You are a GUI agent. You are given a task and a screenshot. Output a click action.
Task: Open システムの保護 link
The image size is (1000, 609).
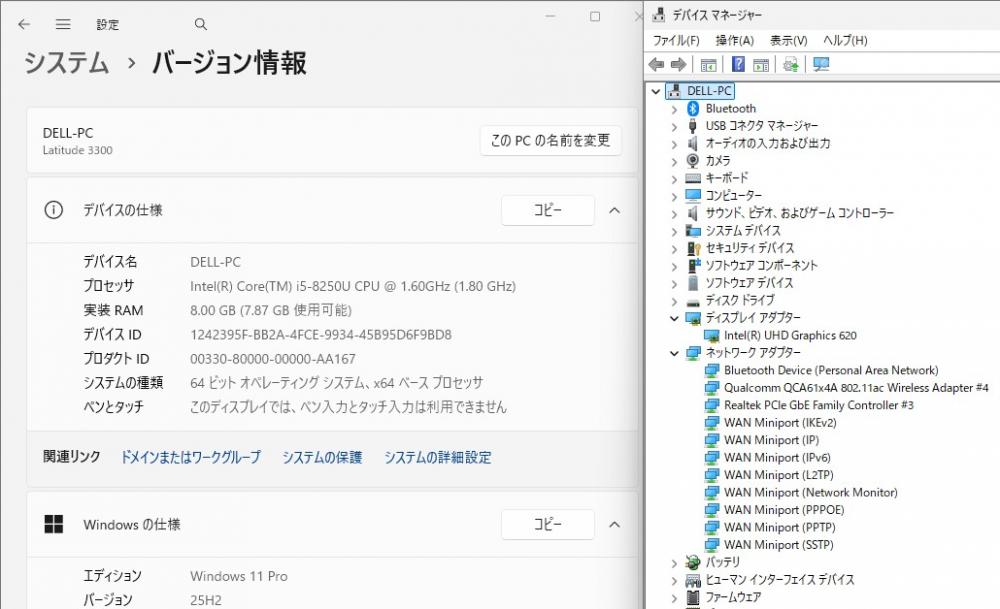point(322,457)
